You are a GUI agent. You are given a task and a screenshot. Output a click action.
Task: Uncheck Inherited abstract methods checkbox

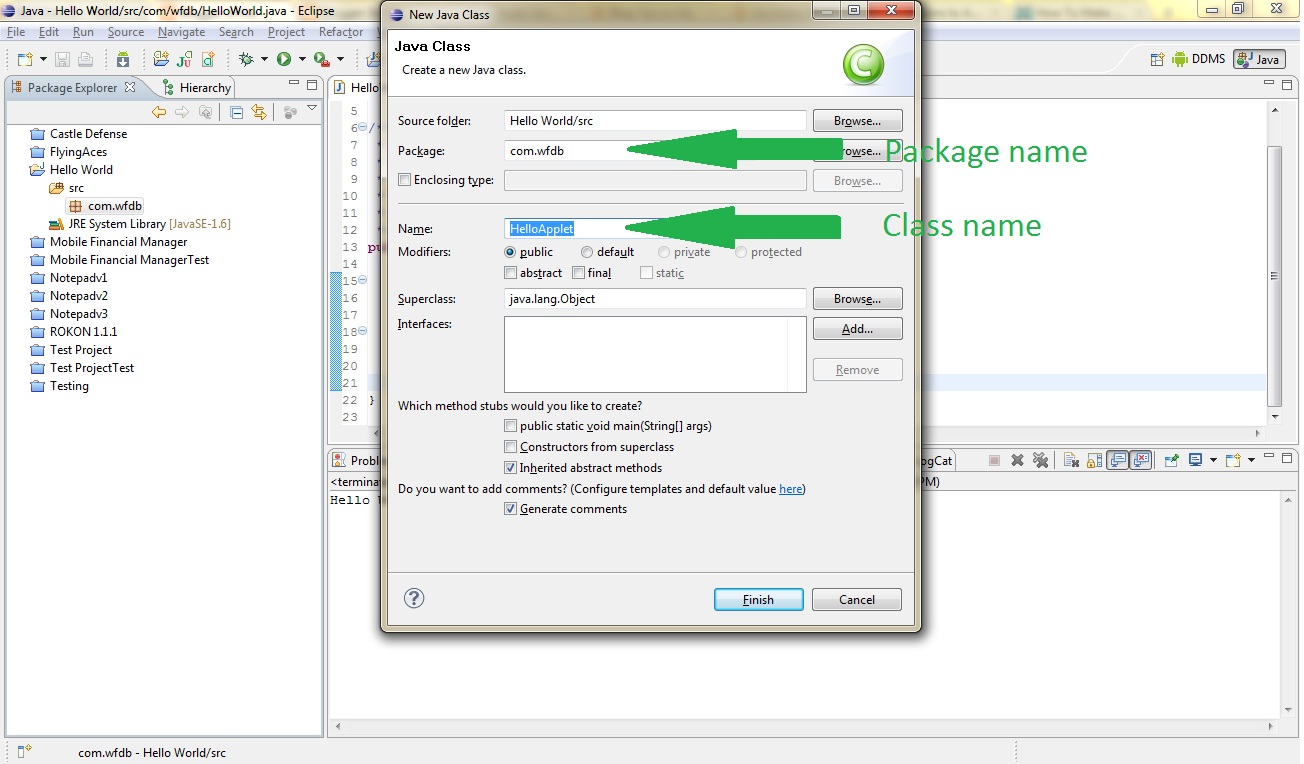[x=511, y=468]
